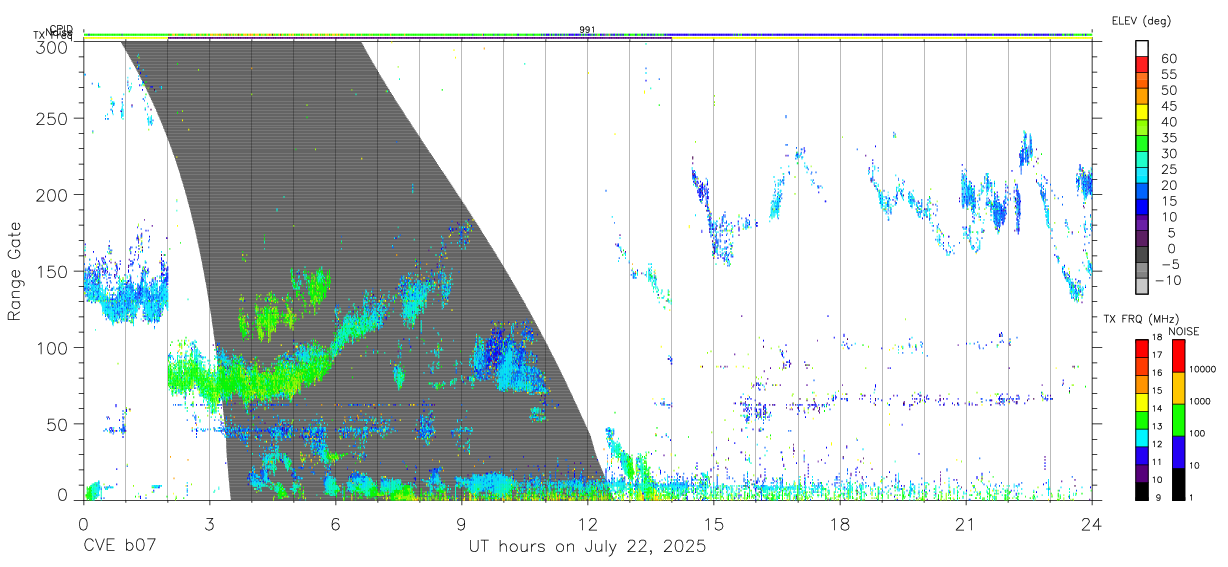Click the white top segment of ELEV colorbar
Image resolution: width=1228 pixels, height=567 pixels.
[1142, 49]
